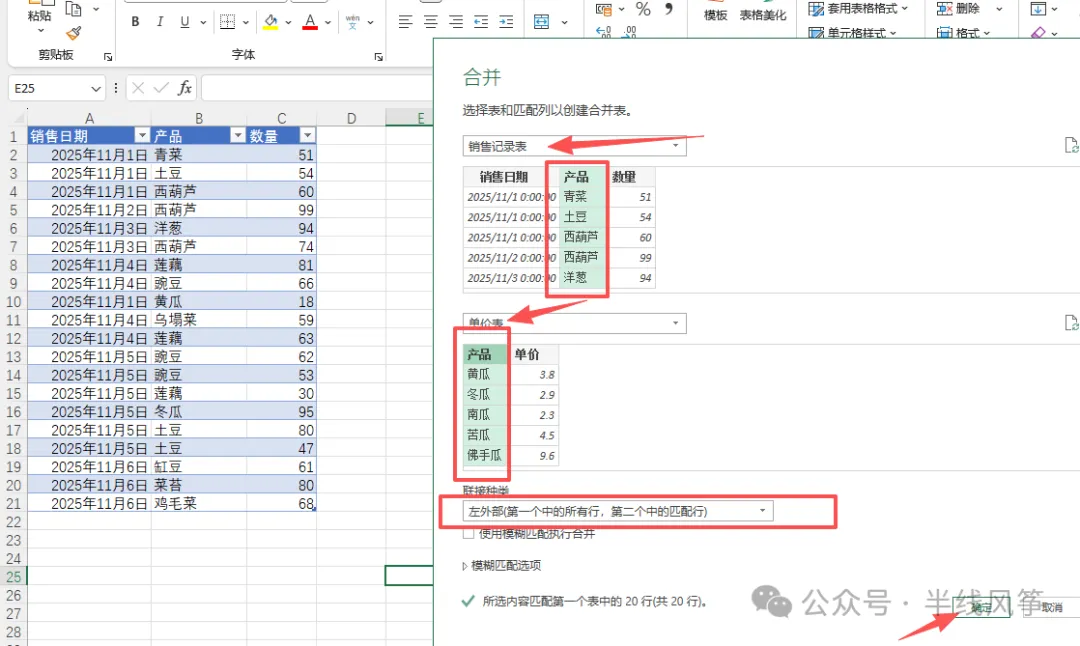Open the 格式 cells menu

[x=964, y=32]
